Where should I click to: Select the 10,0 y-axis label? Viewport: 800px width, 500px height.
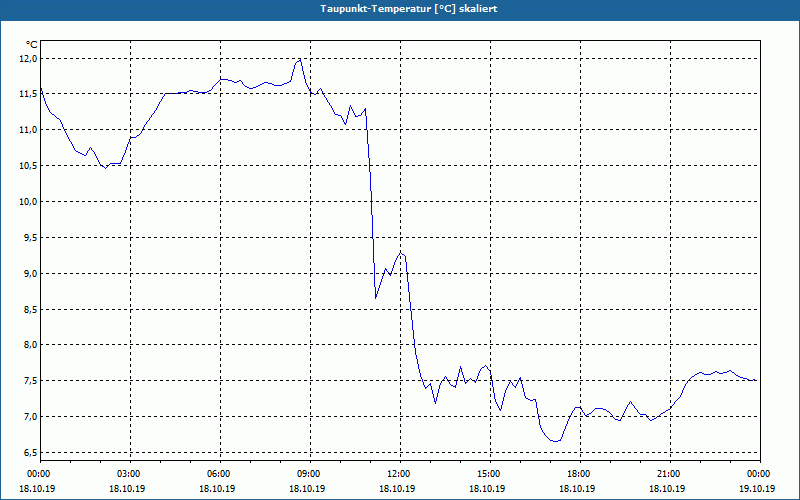point(28,202)
